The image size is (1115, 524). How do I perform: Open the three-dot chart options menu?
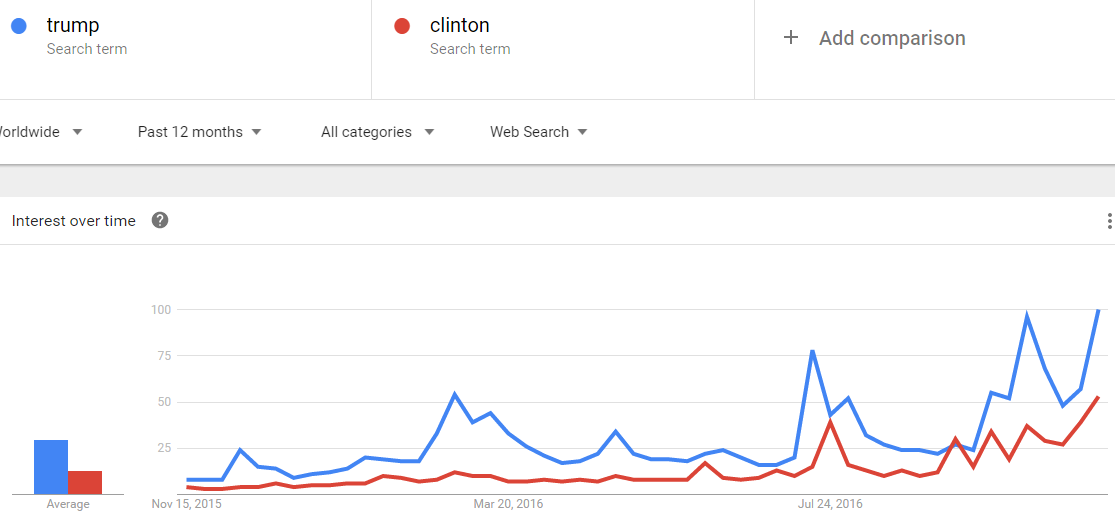tap(1109, 221)
